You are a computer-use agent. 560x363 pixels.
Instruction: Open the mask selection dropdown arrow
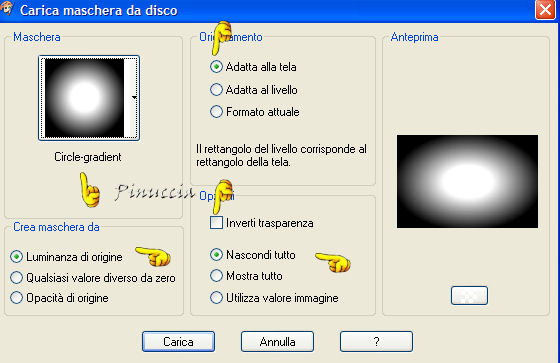pyautogui.click(x=134, y=98)
